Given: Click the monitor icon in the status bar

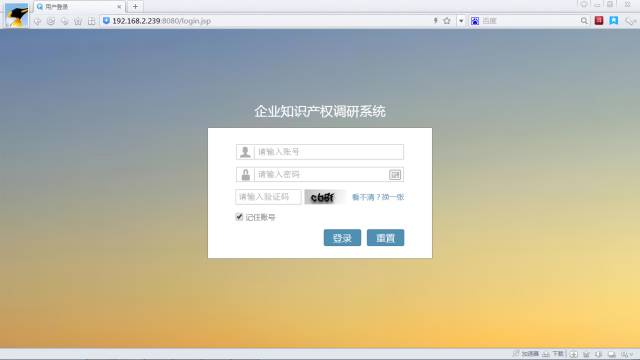Looking at the screenshot, I should point(611,354).
